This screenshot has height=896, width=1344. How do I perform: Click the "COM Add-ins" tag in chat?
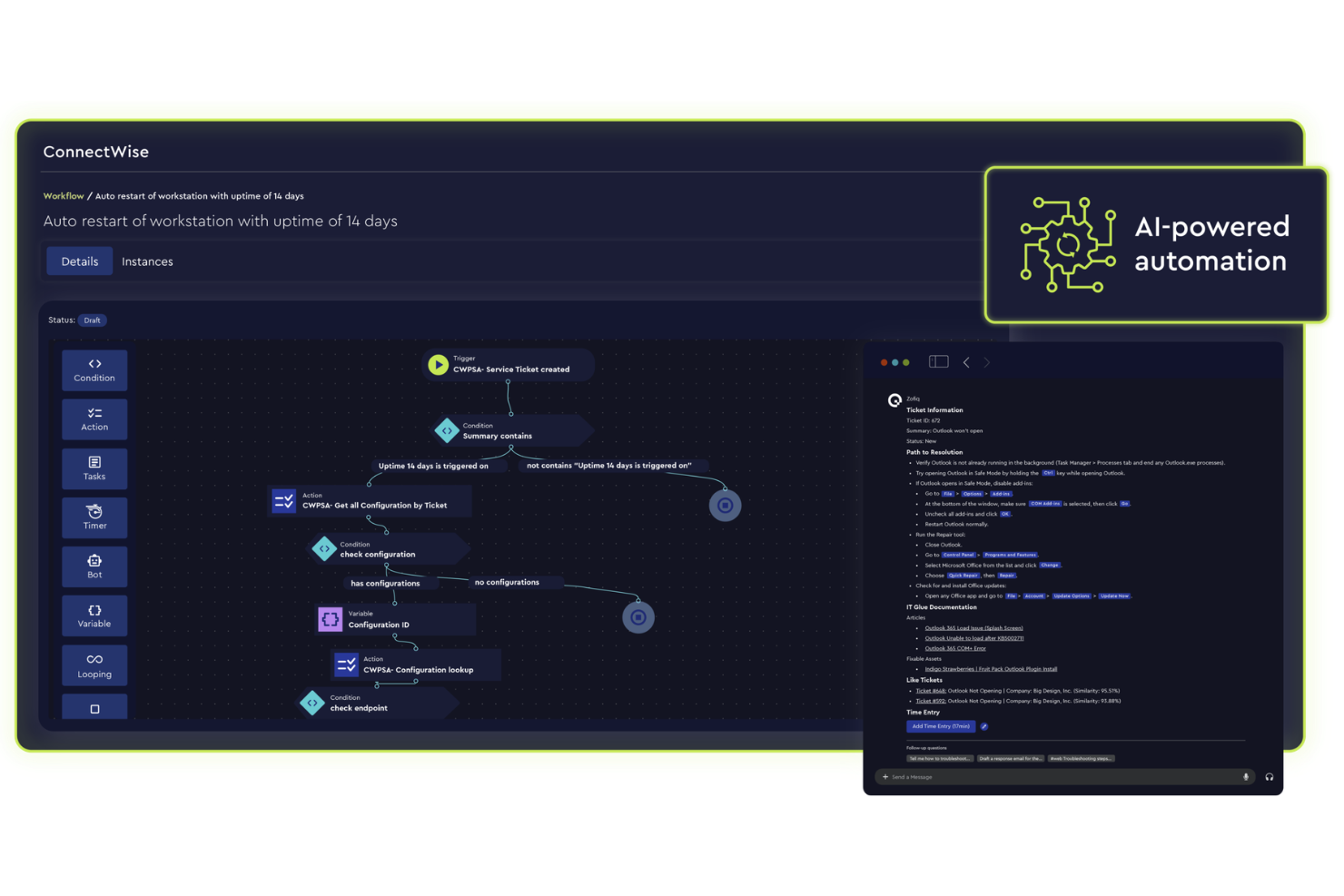(1045, 504)
